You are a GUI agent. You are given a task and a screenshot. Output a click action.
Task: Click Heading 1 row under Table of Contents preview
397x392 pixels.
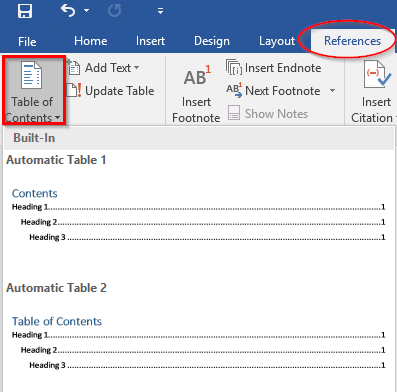pyautogui.click(x=199, y=335)
